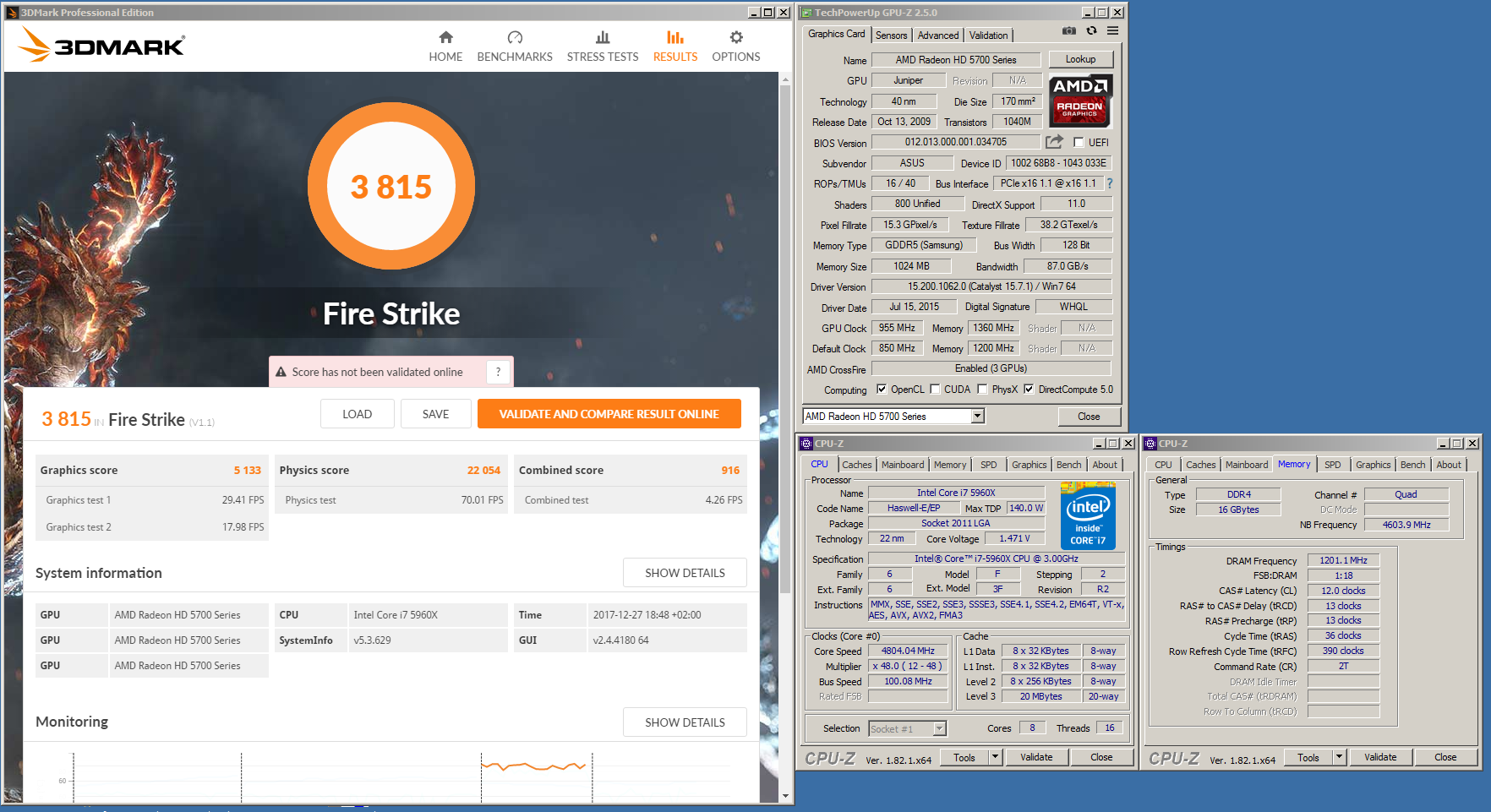Click the question mark help button

click(498, 372)
